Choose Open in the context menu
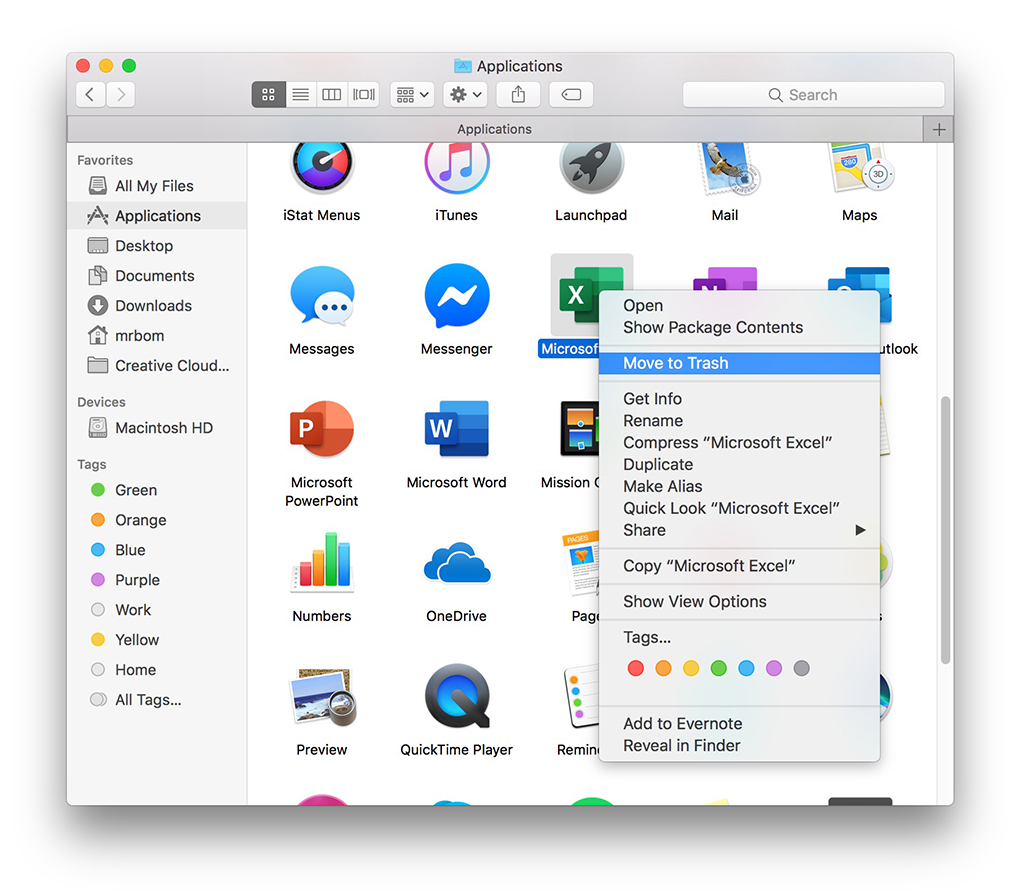 point(739,306)
